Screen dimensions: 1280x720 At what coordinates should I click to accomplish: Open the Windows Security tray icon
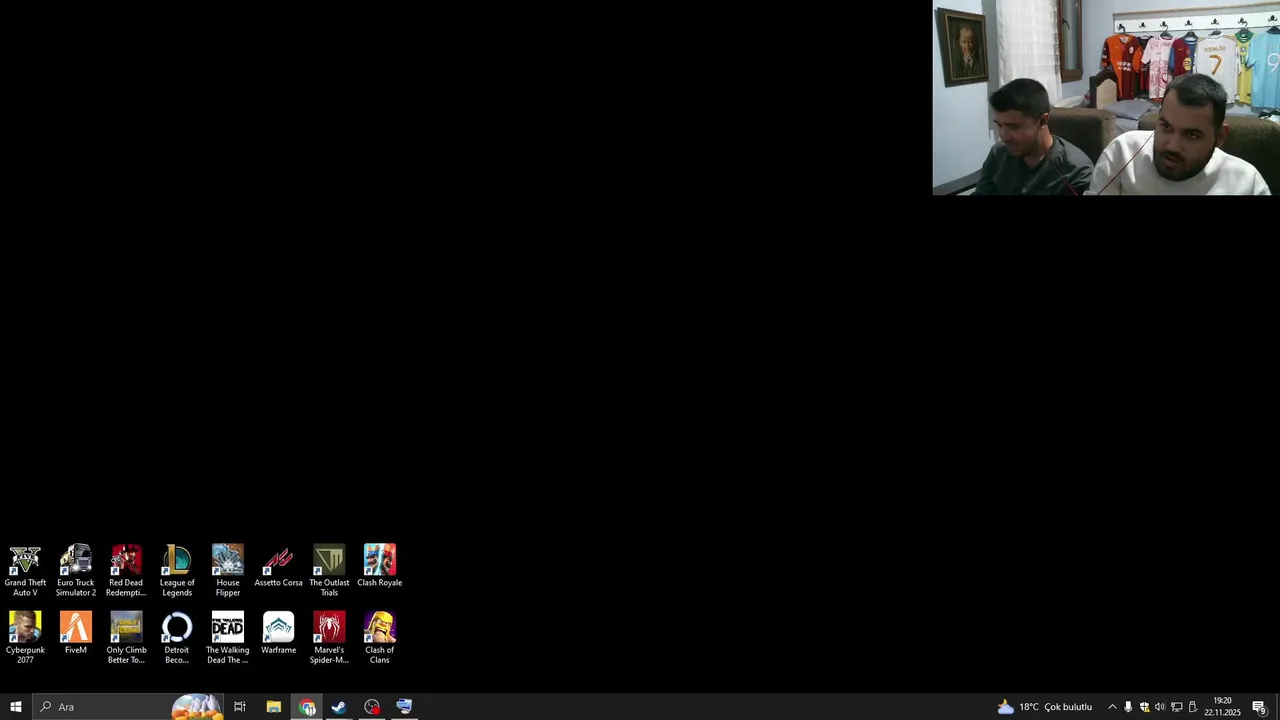click(x=1144, y=707)
